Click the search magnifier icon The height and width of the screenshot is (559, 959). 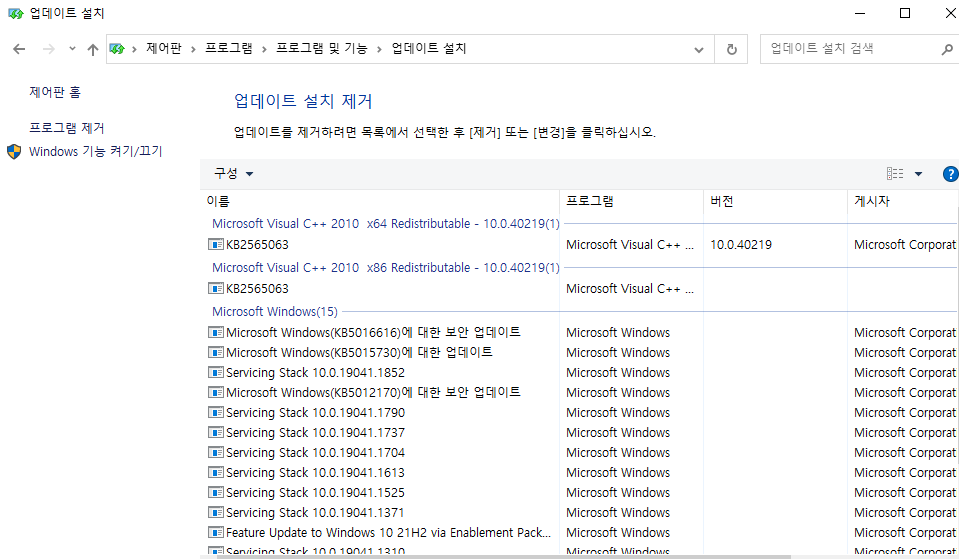pyautogui.click(x=947, y=50)
